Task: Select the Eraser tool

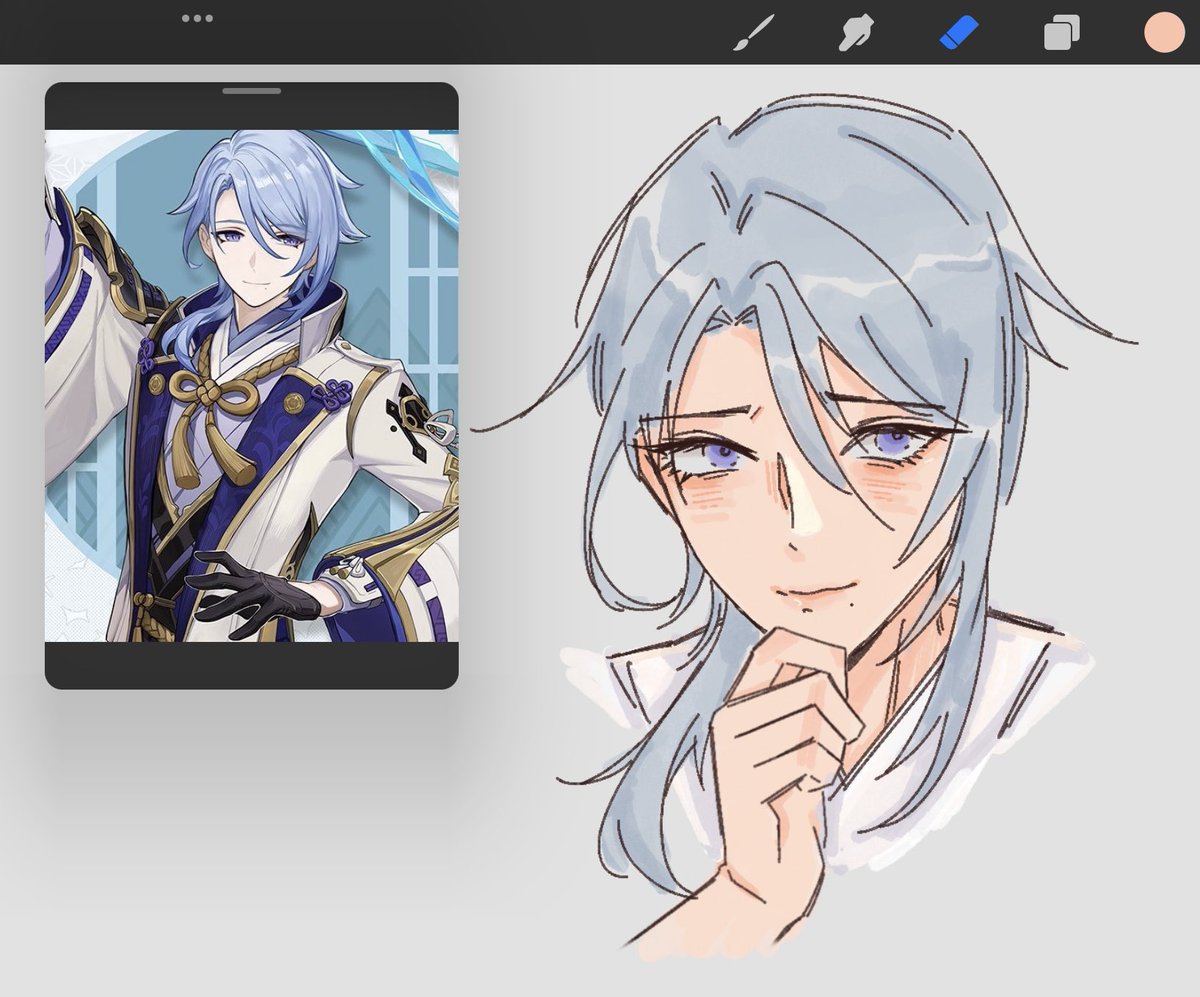Action: (959, 32)
